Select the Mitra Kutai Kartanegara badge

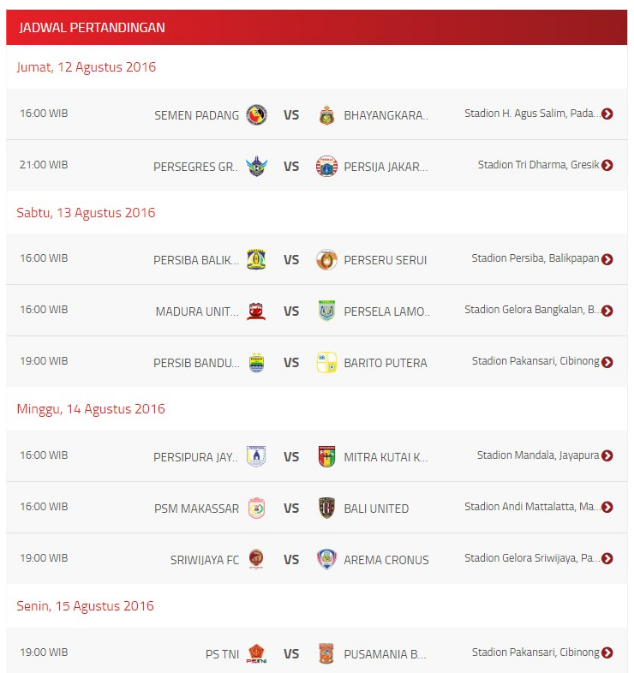(x=327, y=456)
